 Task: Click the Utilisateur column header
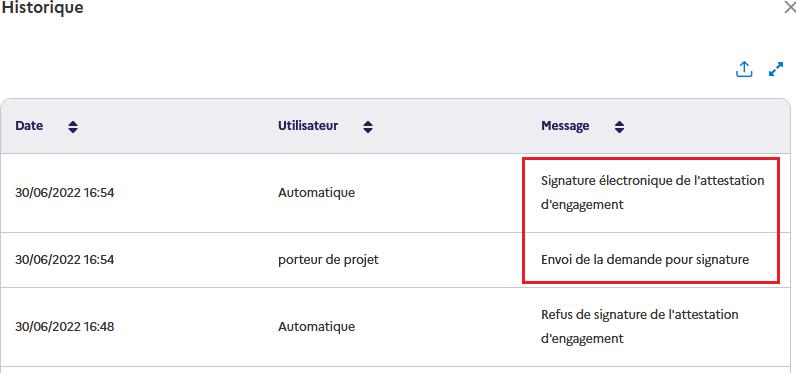click(308, 126)
